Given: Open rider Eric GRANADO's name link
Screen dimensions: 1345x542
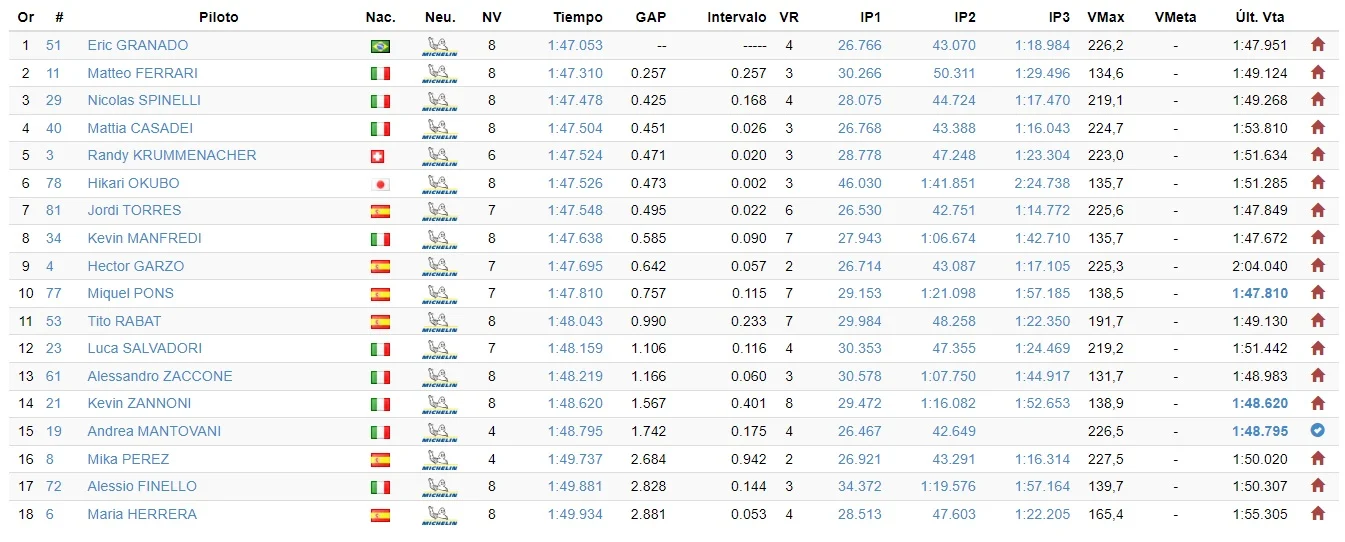Looking at the screenshot, I should (137, 45).
